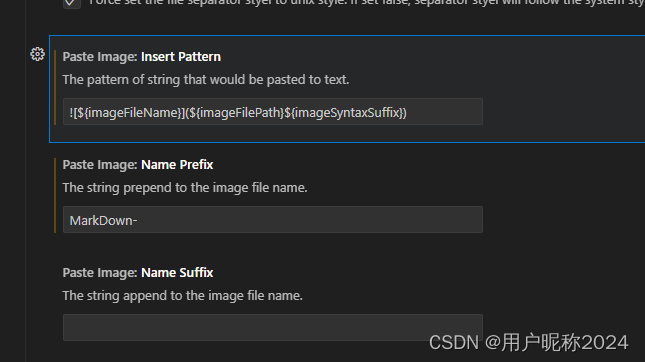Focus the empty Name Suffix input field
The width and height of the screenshot is (645, 362).
click(273, 327)
